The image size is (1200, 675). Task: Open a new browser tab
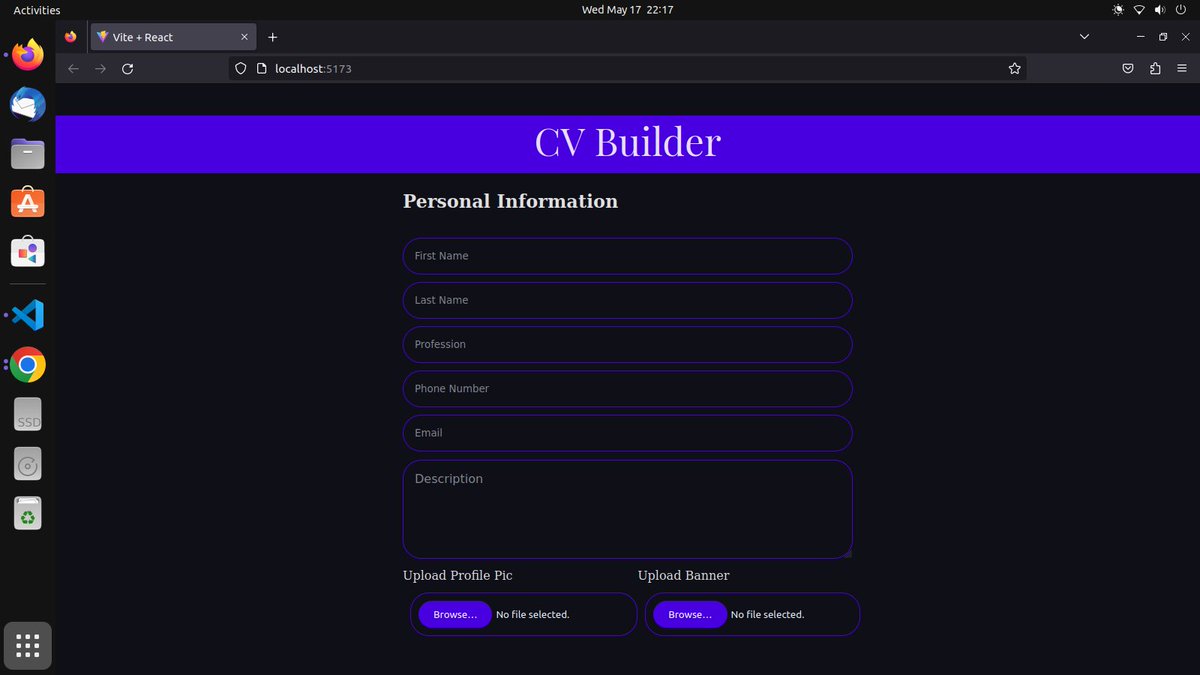[x=272, y=37]
